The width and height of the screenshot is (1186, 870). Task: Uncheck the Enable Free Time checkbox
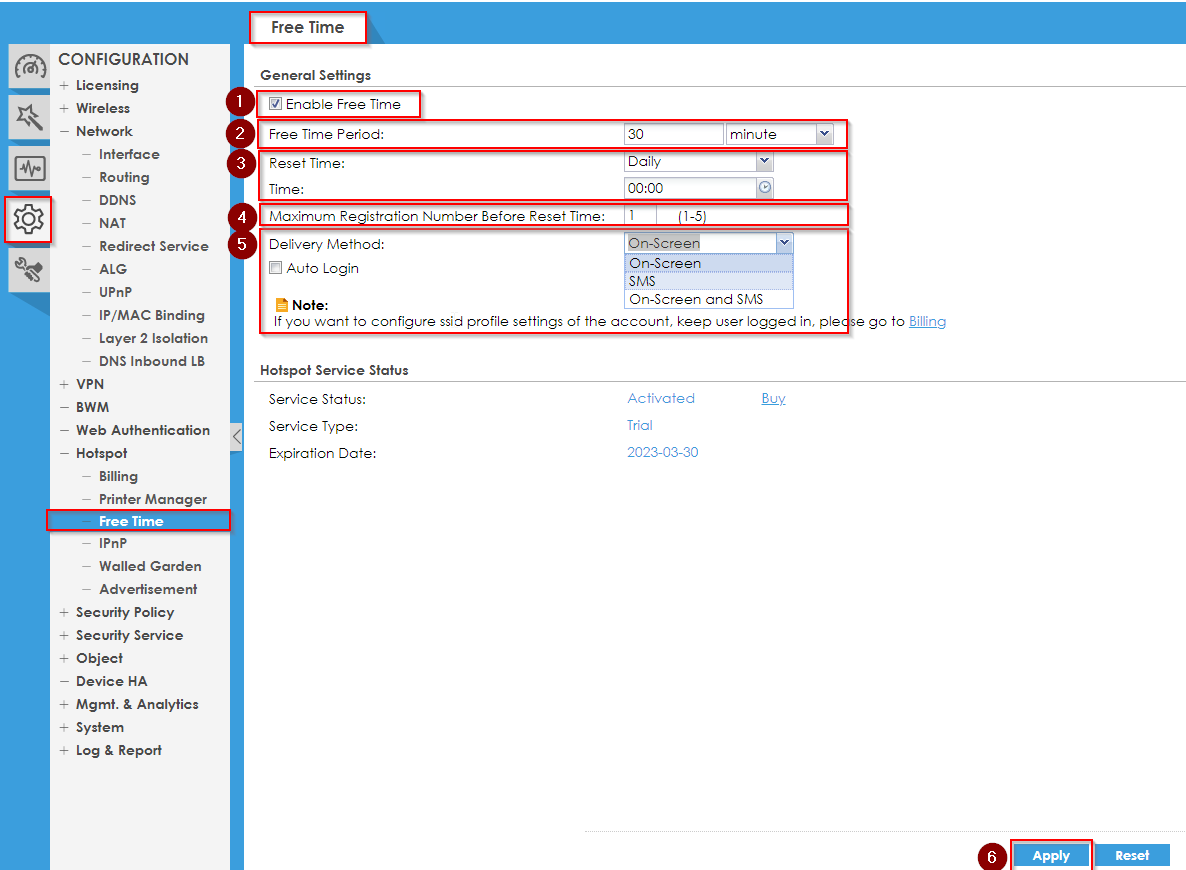[276, 104]
